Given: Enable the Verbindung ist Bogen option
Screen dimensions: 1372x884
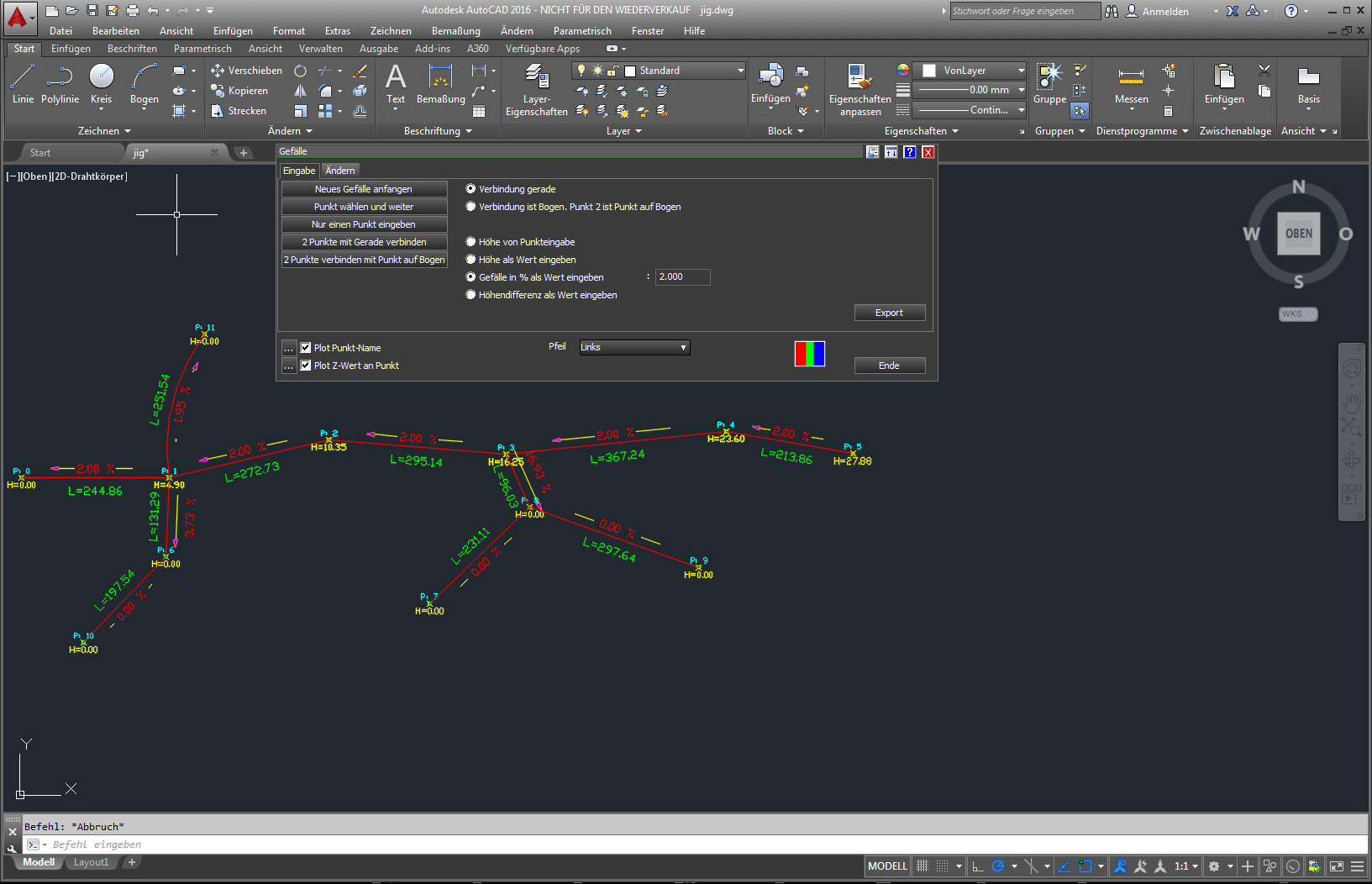Looking at the screenshot, I should click(x=470, y=207).
